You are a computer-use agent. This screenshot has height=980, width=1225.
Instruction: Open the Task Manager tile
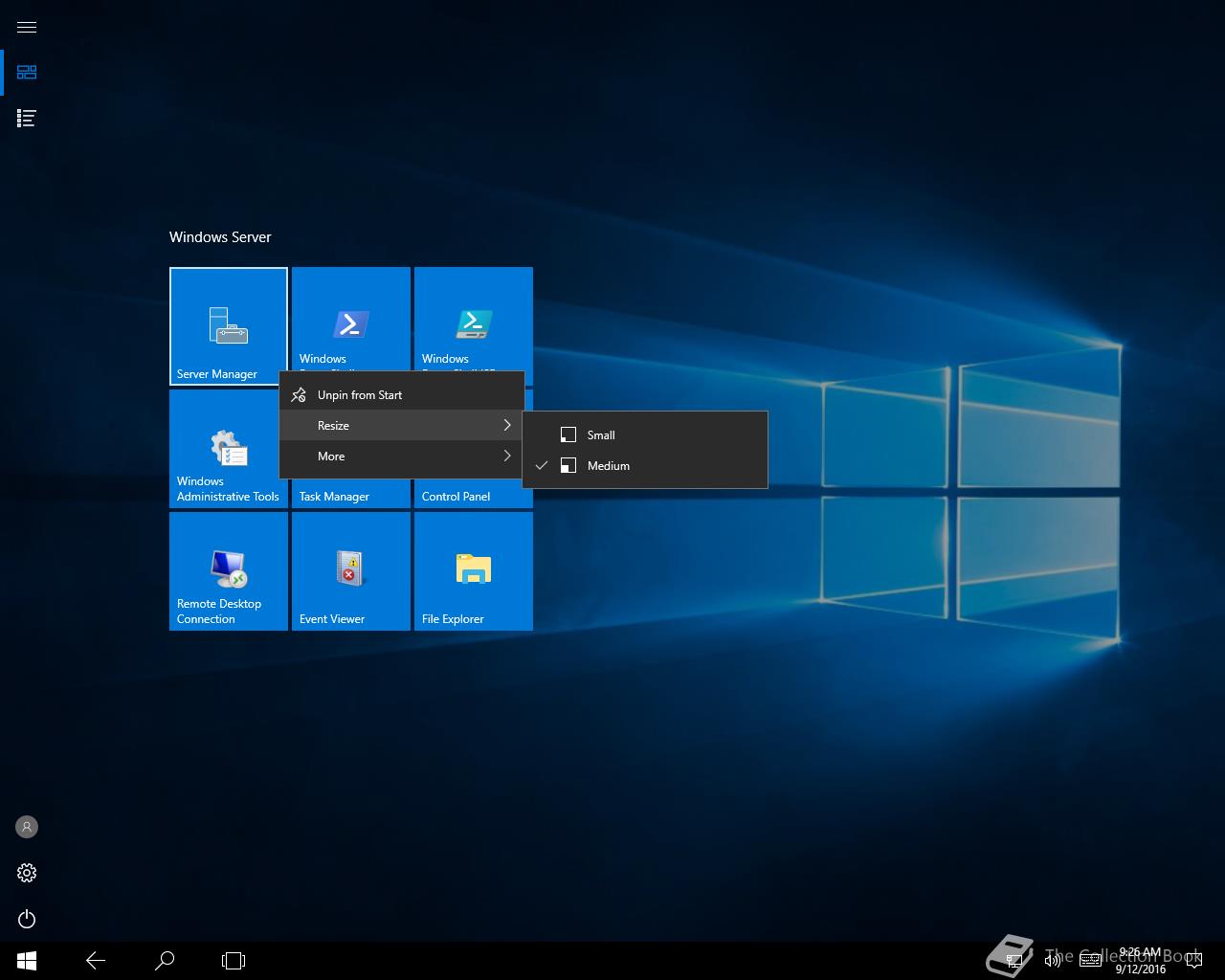(351, 494)
